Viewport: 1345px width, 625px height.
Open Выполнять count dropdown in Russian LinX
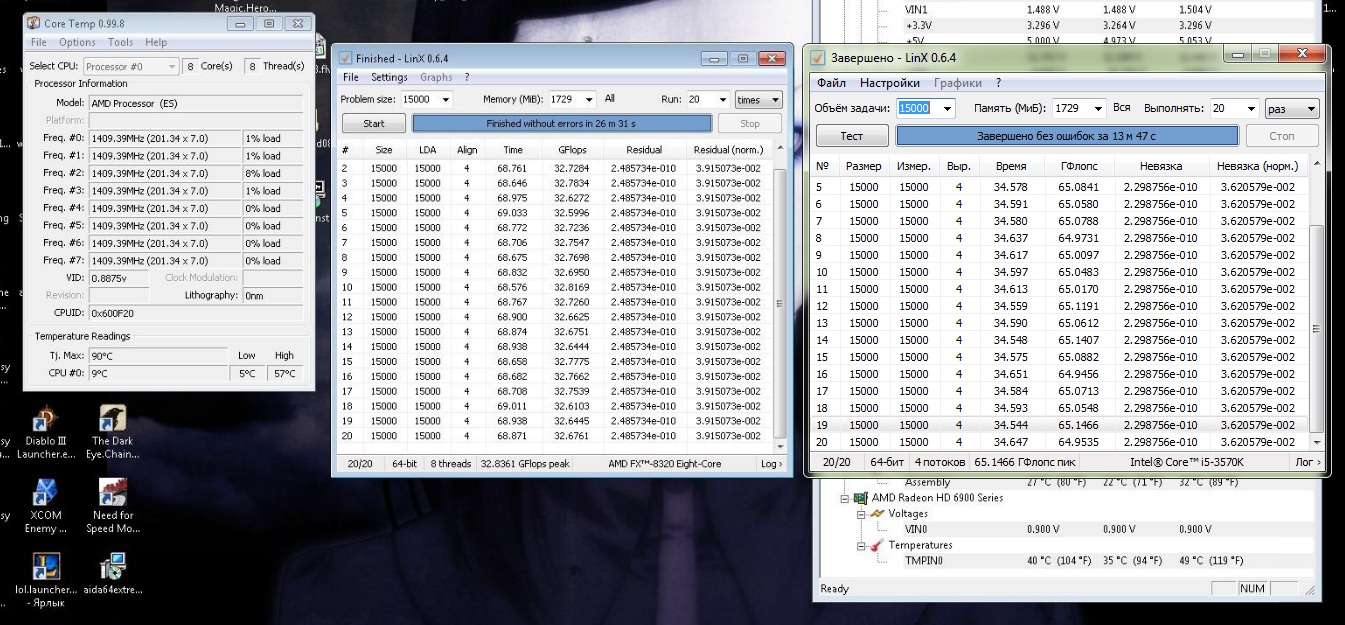click(x=1250, y=108)
